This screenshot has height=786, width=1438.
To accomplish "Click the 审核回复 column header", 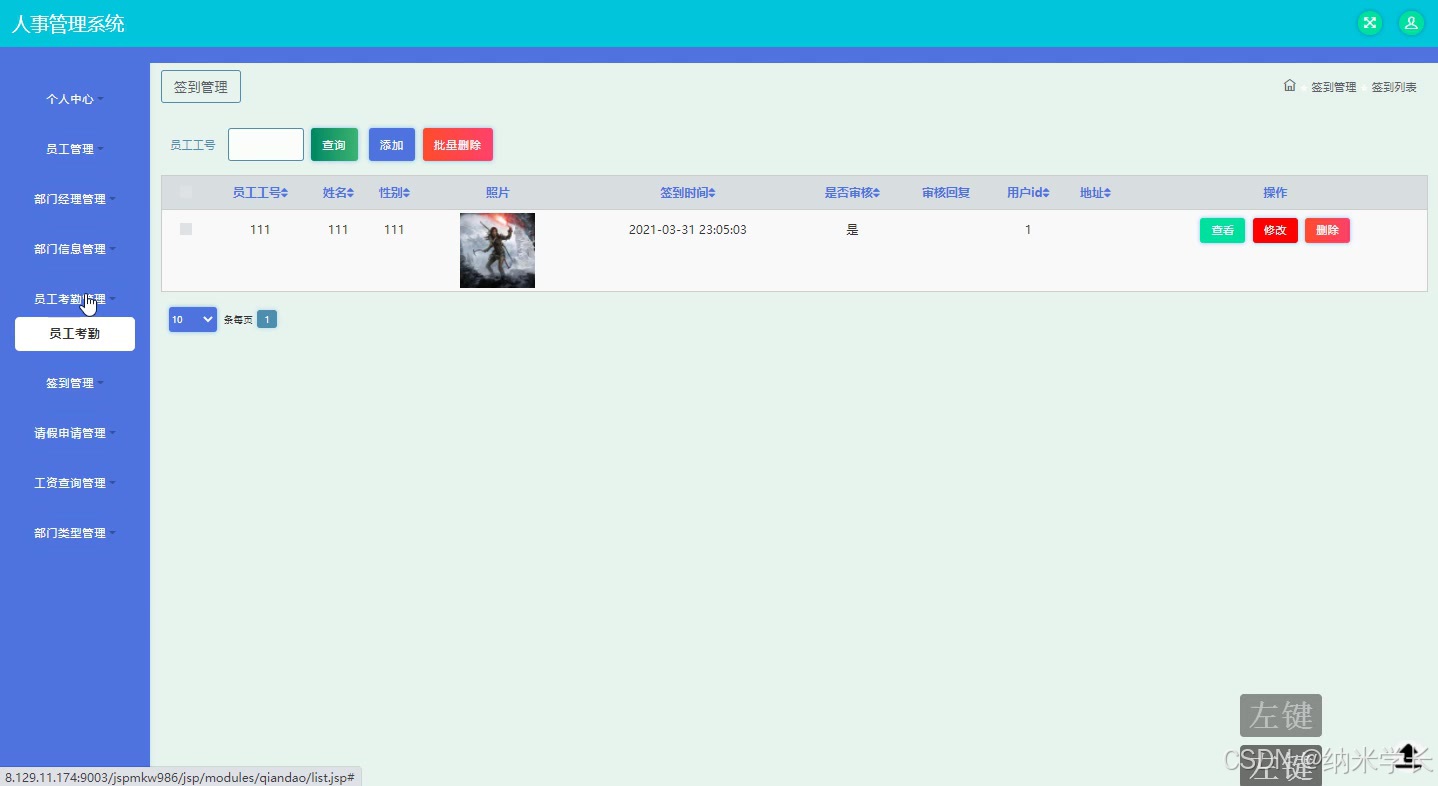I will 946,193.
